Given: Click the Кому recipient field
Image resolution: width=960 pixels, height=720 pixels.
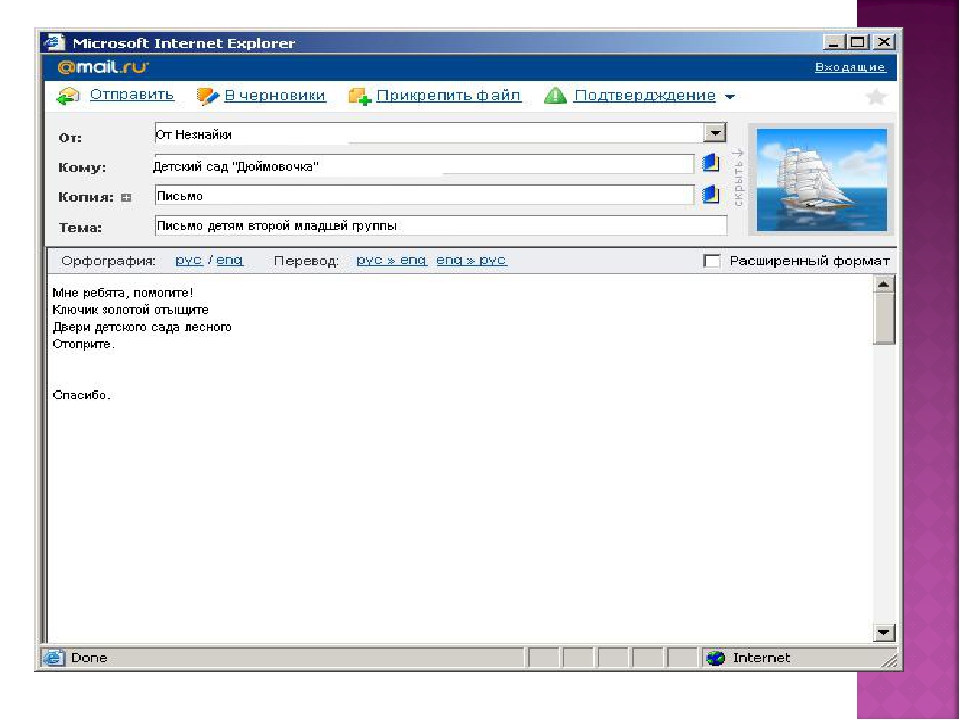Looking at the screenshot, I should pyautogui.click(x=423, y=165).
